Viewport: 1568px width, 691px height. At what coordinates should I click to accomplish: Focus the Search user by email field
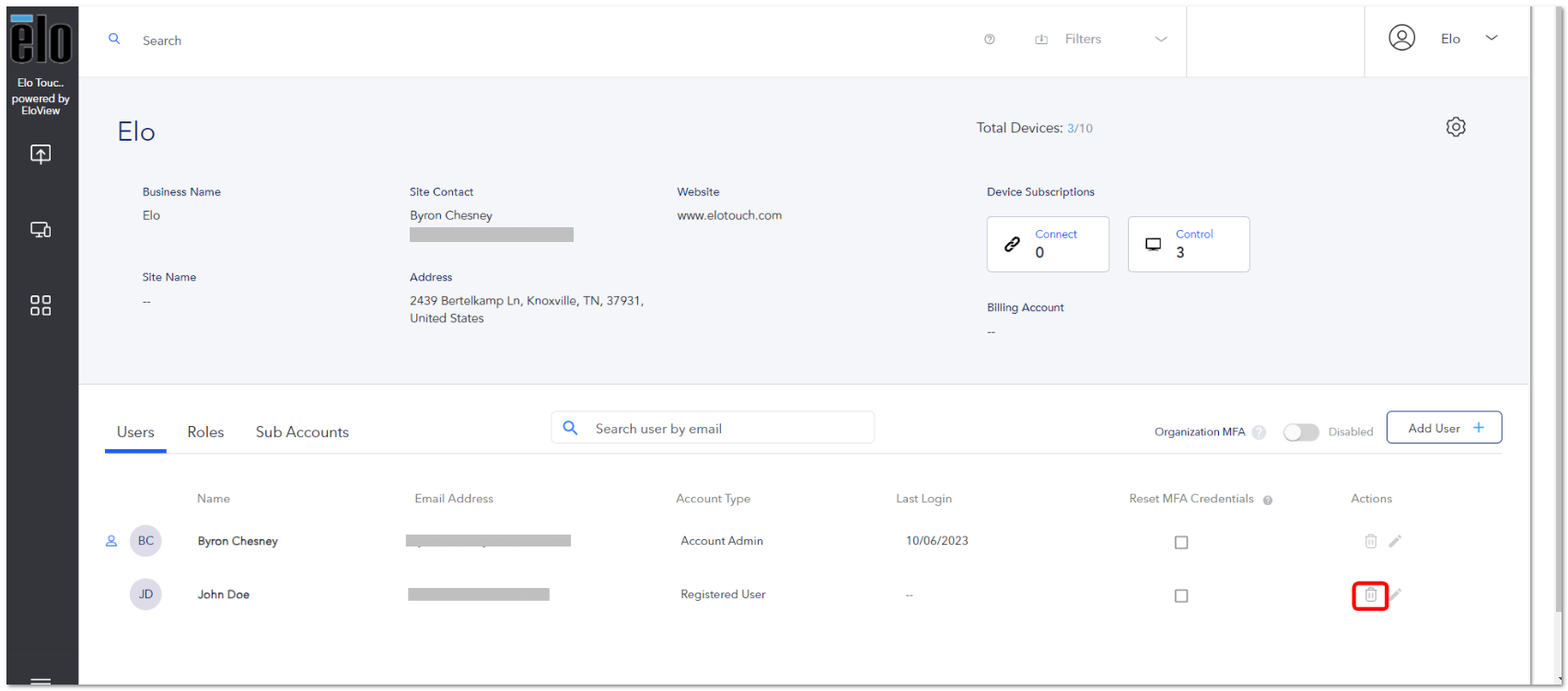point(713,428)
